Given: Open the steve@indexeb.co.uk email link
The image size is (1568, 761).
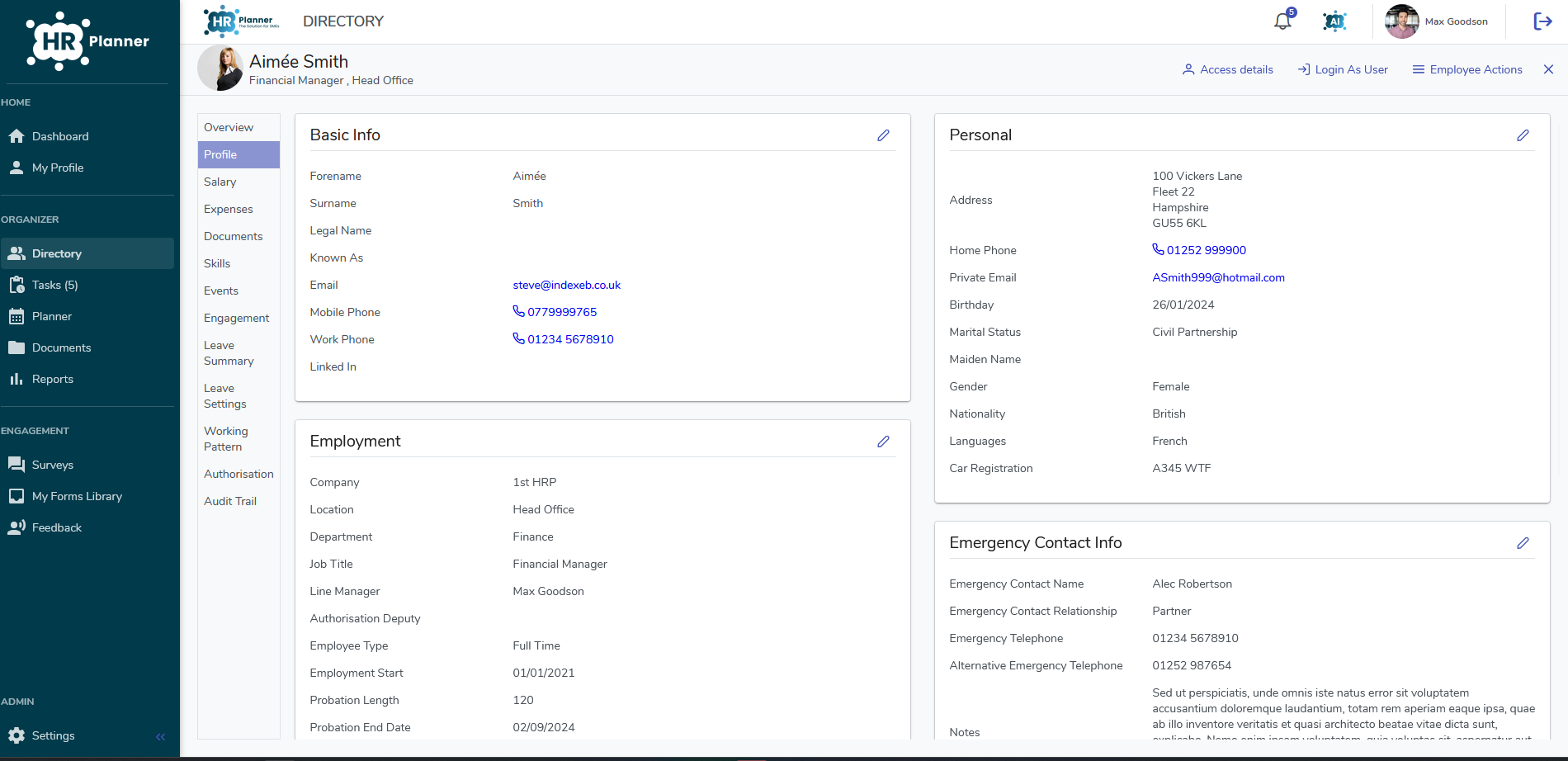Looking at the screenshot, I should pos(567,285).
